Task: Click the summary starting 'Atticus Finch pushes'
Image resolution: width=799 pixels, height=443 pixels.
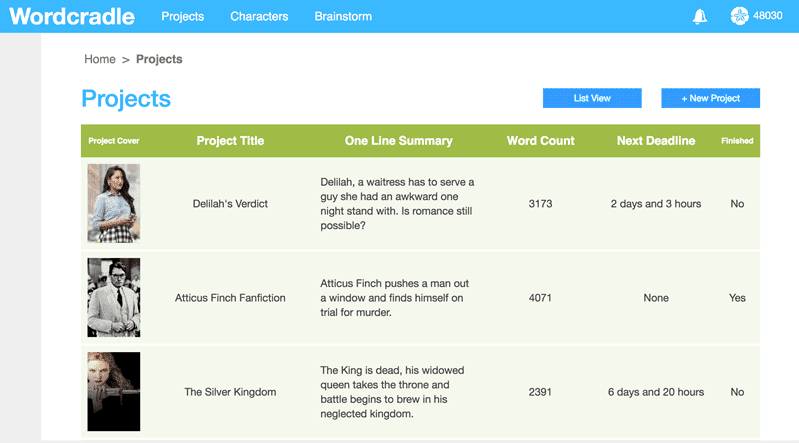Action: pos(395,298)
